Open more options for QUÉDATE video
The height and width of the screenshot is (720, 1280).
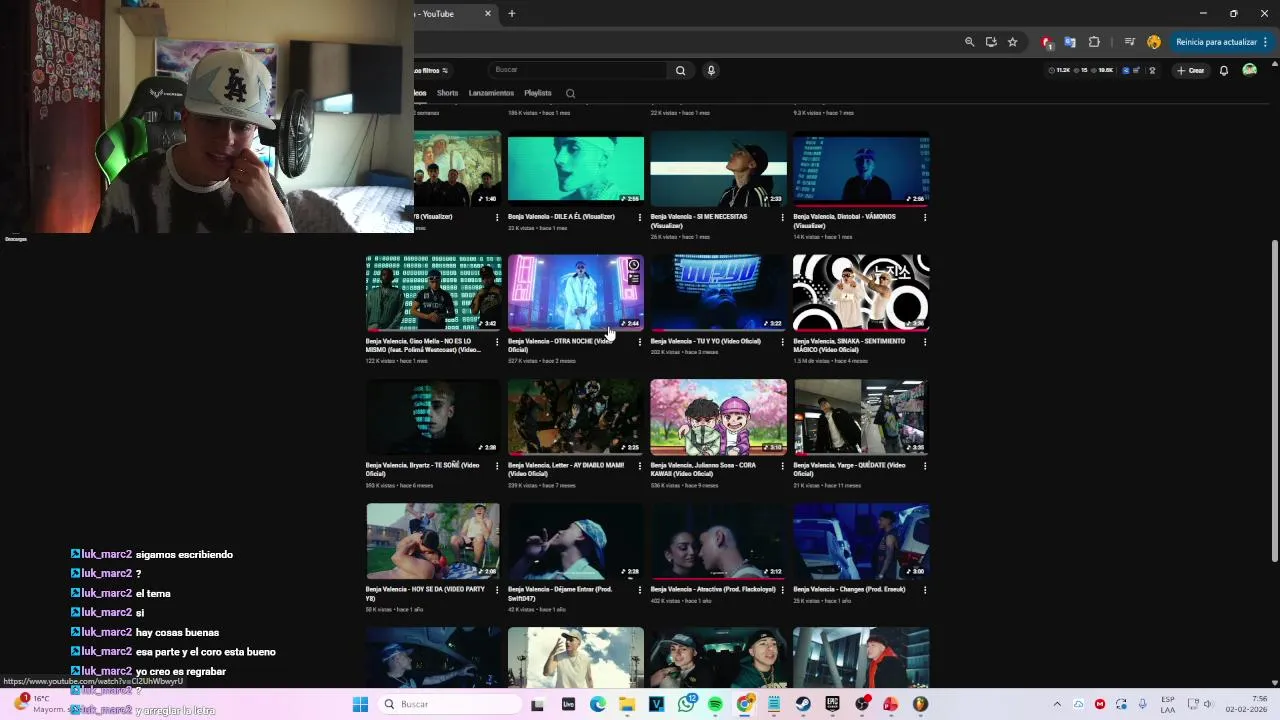pos(924,466)
